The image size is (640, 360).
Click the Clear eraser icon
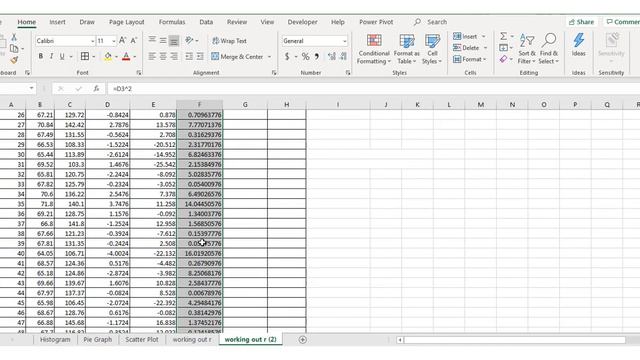click(504, 59)
